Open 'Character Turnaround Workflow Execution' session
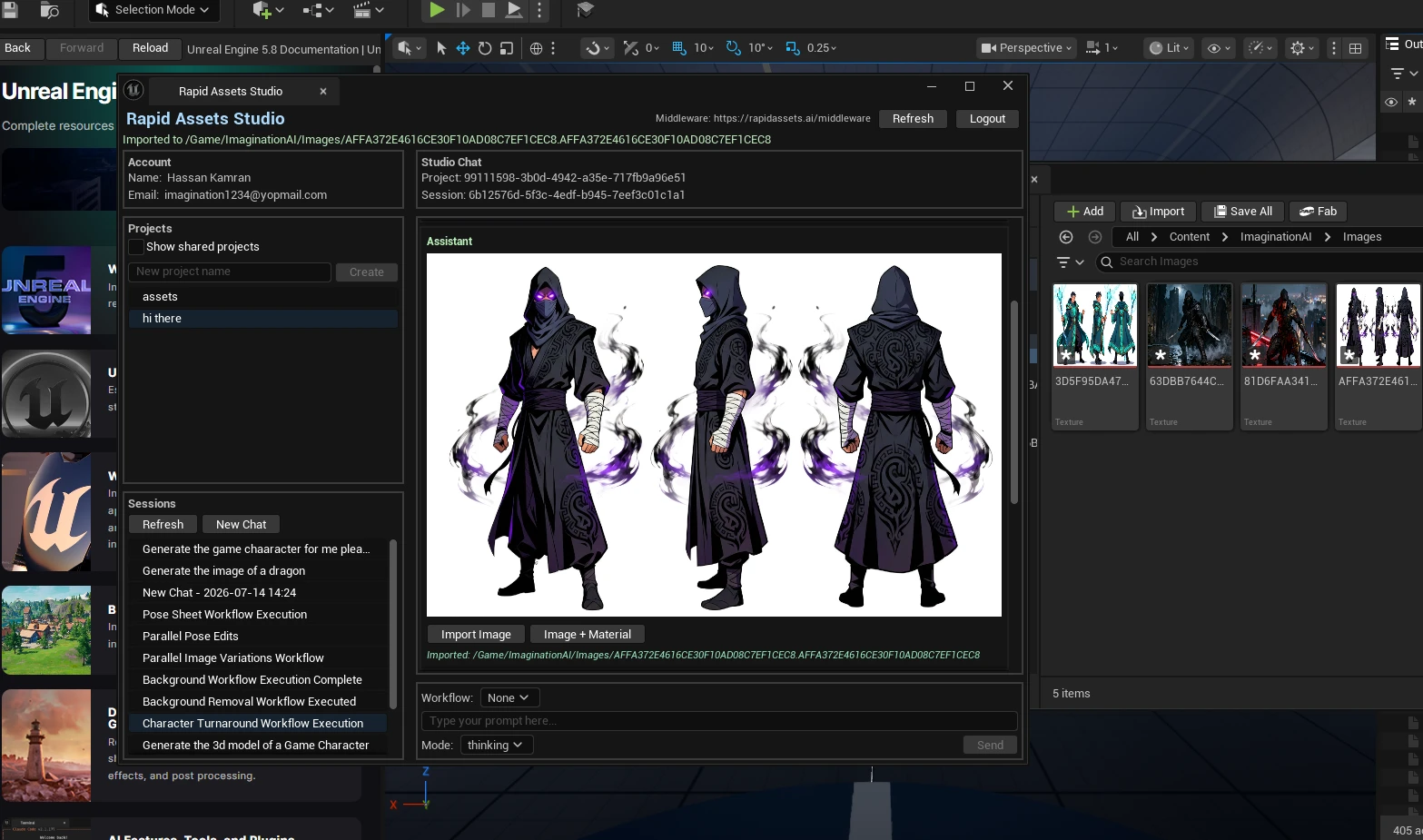 point(259,724)
